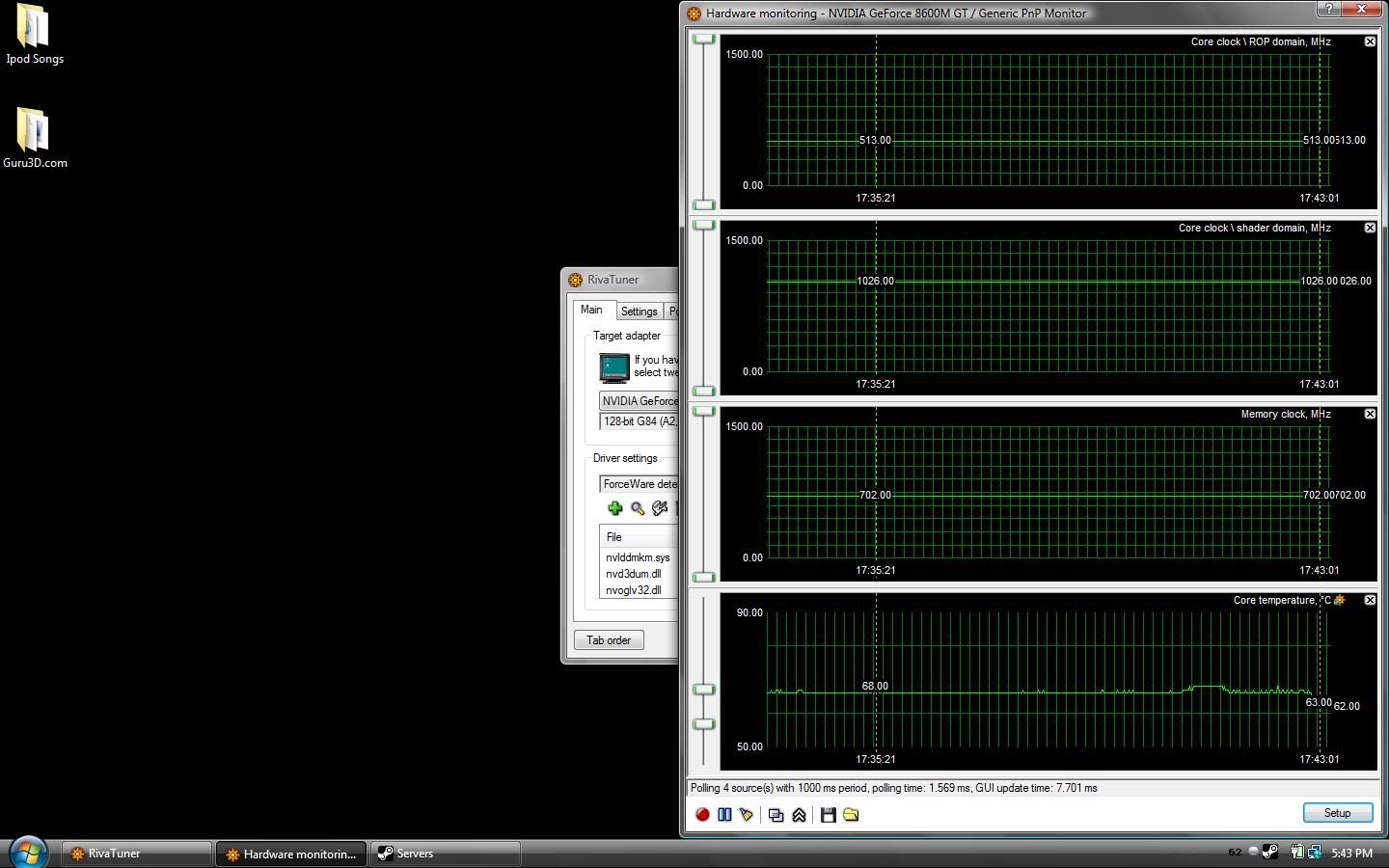This screenshot has width=1389, height=868.
Task: Click the upper slider handle on Core temperature graph
Action: pyautogui.click(x=704, y=690)
